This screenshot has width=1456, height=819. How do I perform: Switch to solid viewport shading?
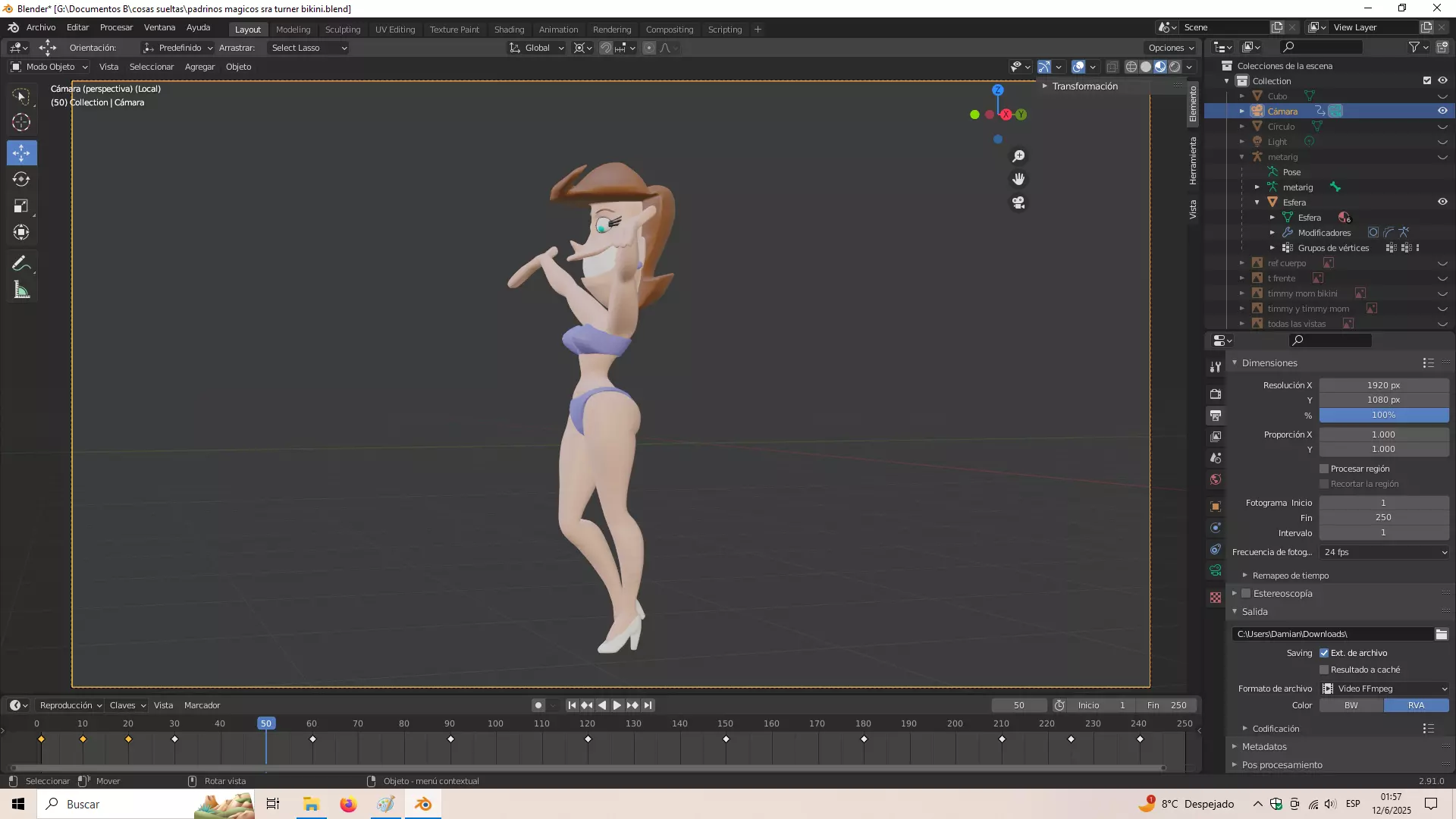(x=1146, y=67)
